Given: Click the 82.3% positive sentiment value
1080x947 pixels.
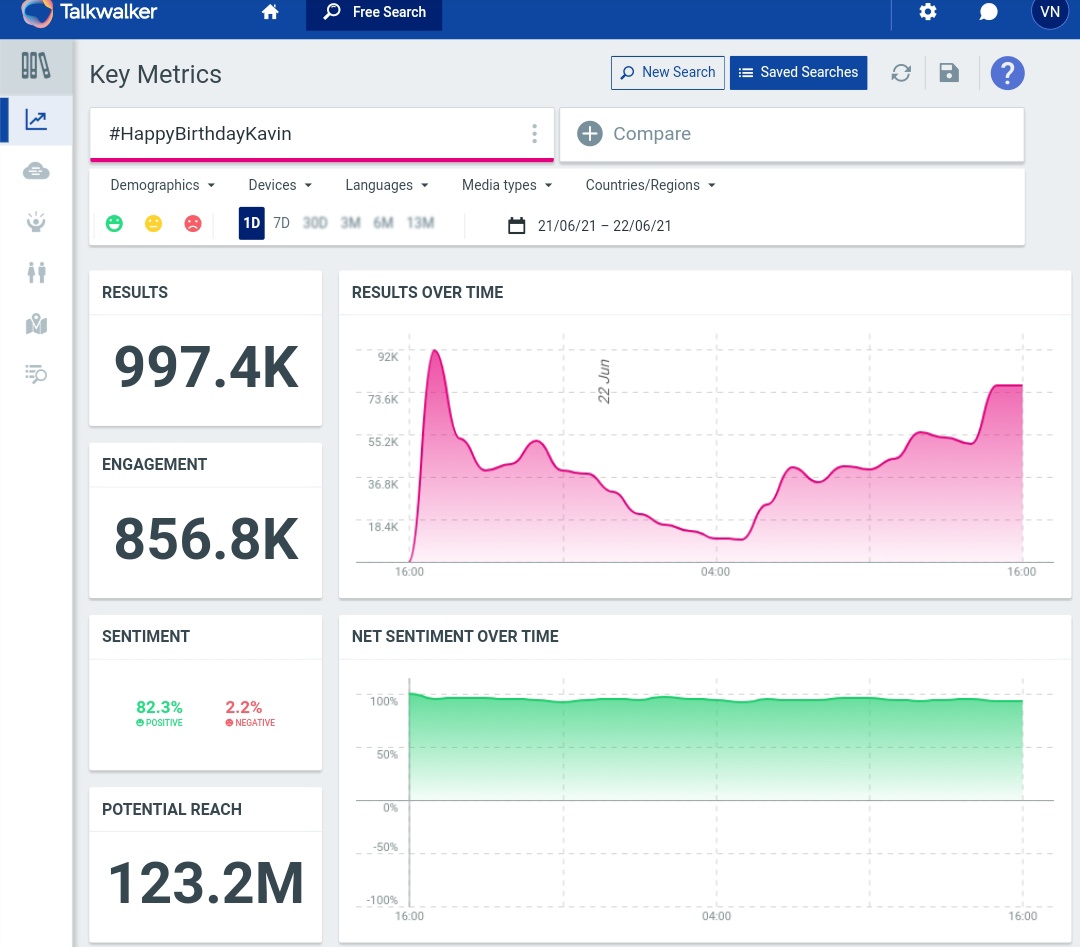Looking at the screenshot, I should click(159, 707).
